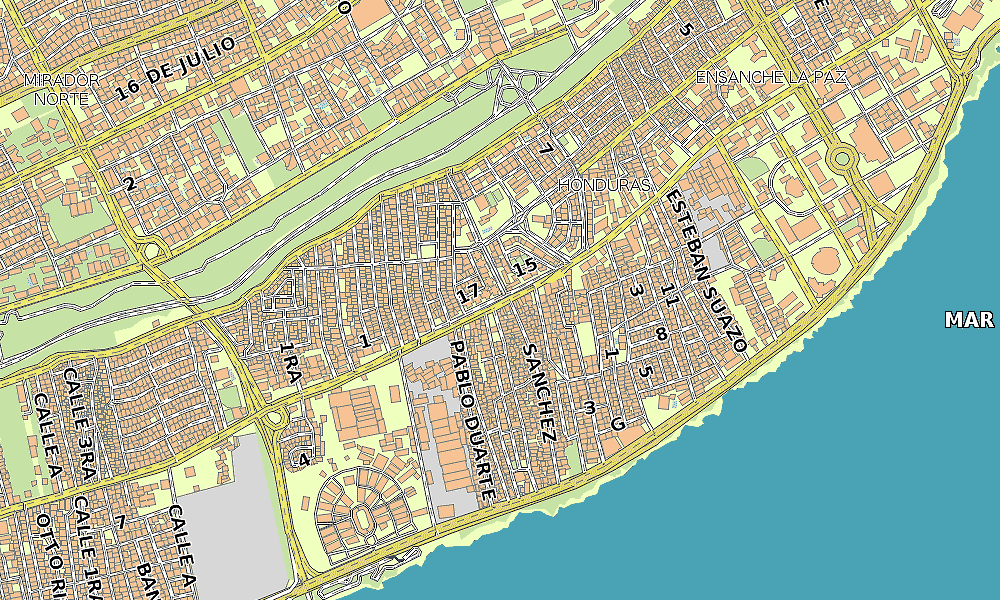Select the MIRADOR NORTE neighborhood label

(61, 88)
